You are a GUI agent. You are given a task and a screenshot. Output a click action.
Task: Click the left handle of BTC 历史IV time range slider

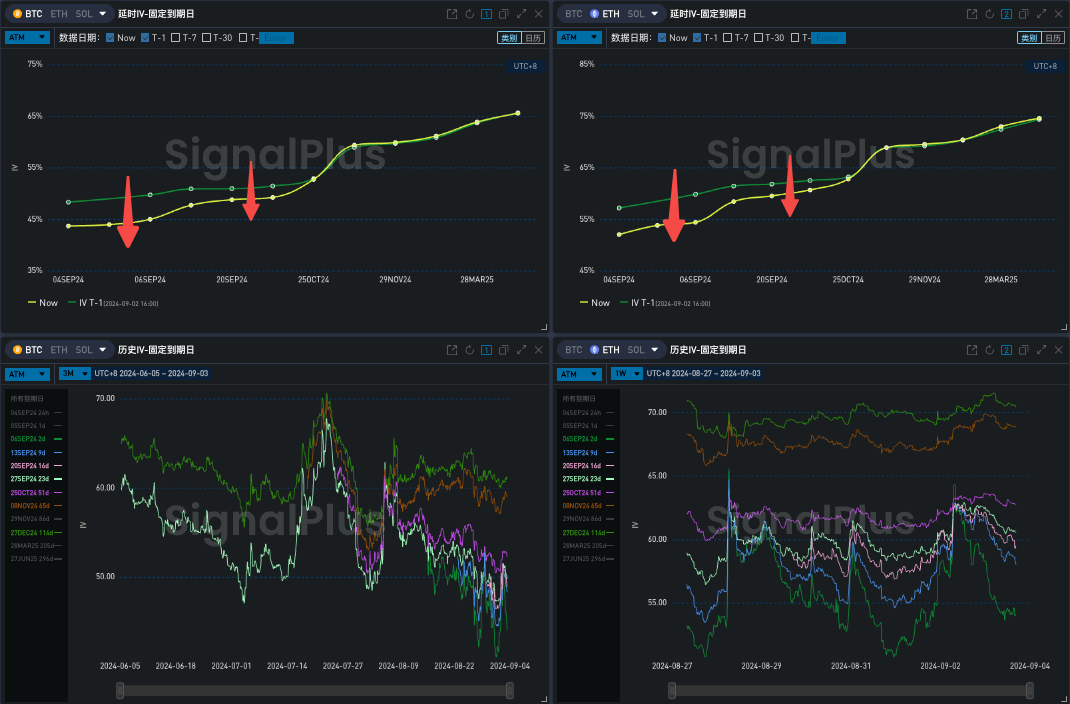point(120,690)
